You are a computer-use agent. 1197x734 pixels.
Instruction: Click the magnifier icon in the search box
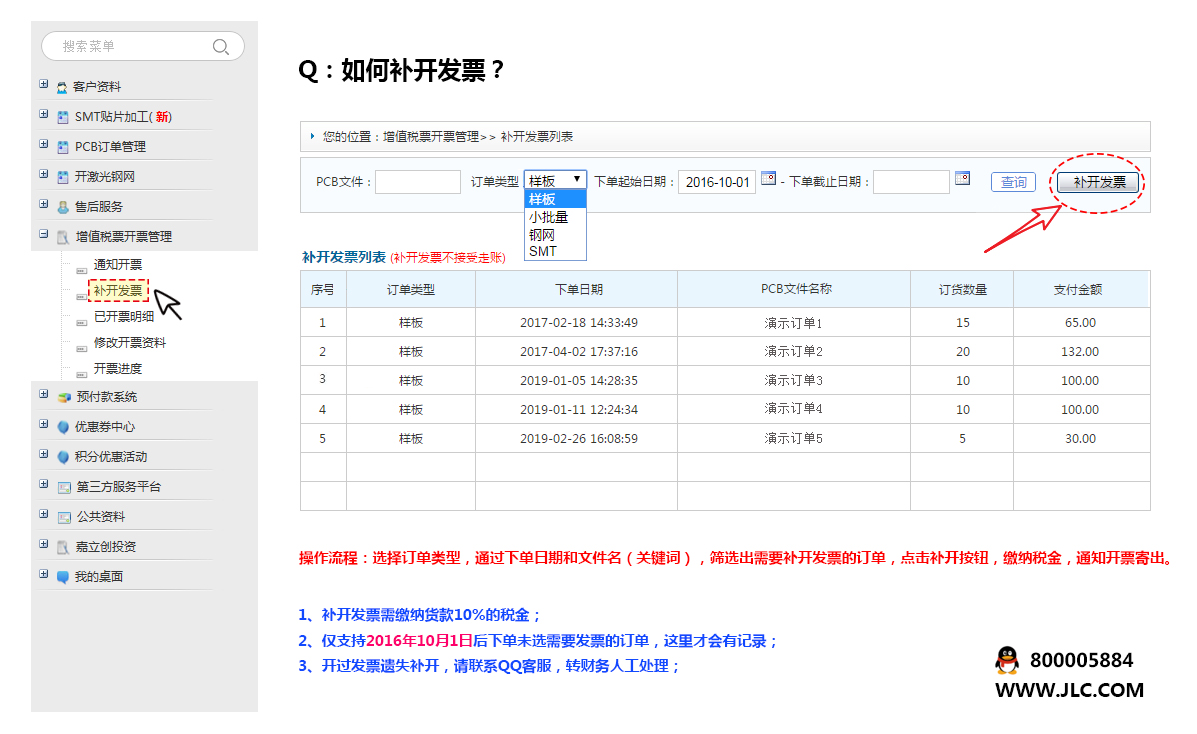pos(220,46)
